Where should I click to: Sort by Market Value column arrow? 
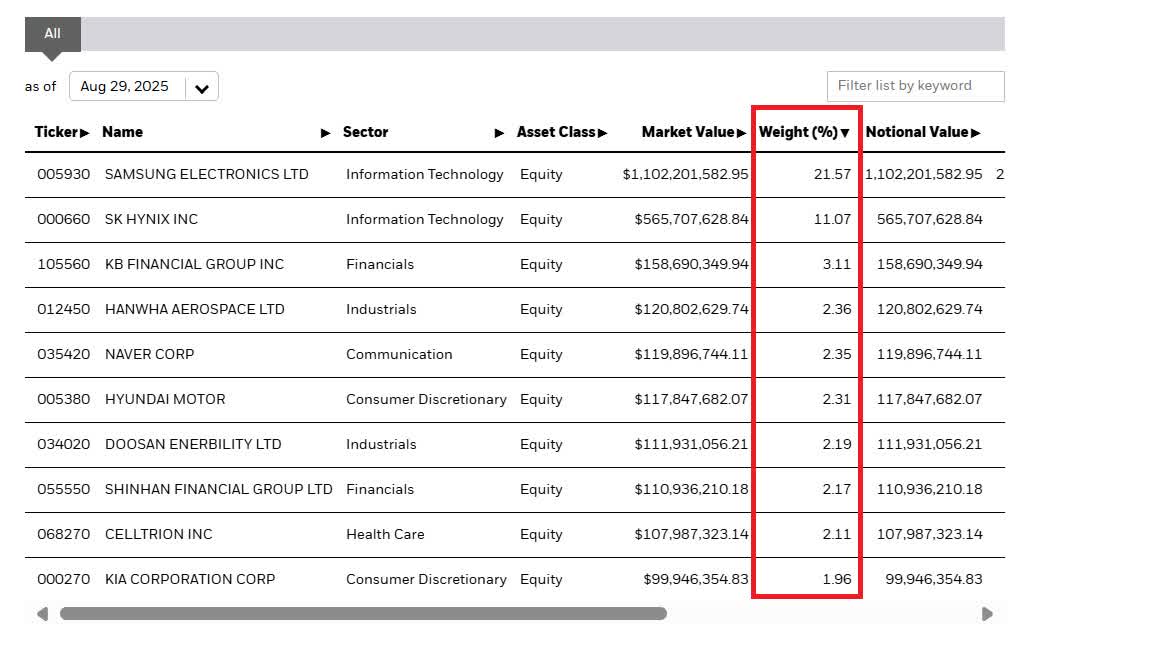(742, 133)
